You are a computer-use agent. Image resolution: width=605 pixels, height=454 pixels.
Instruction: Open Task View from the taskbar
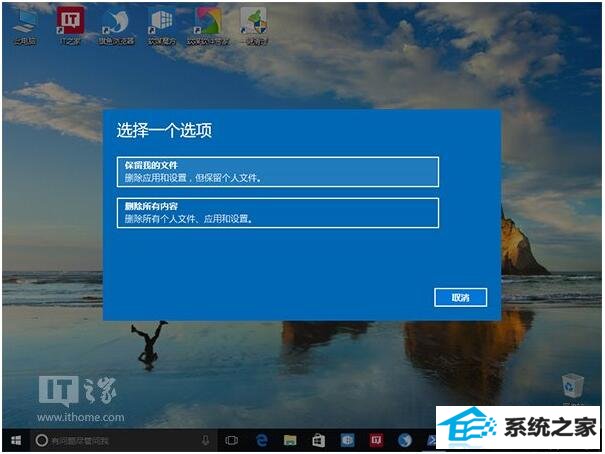[x=231, y=440]
